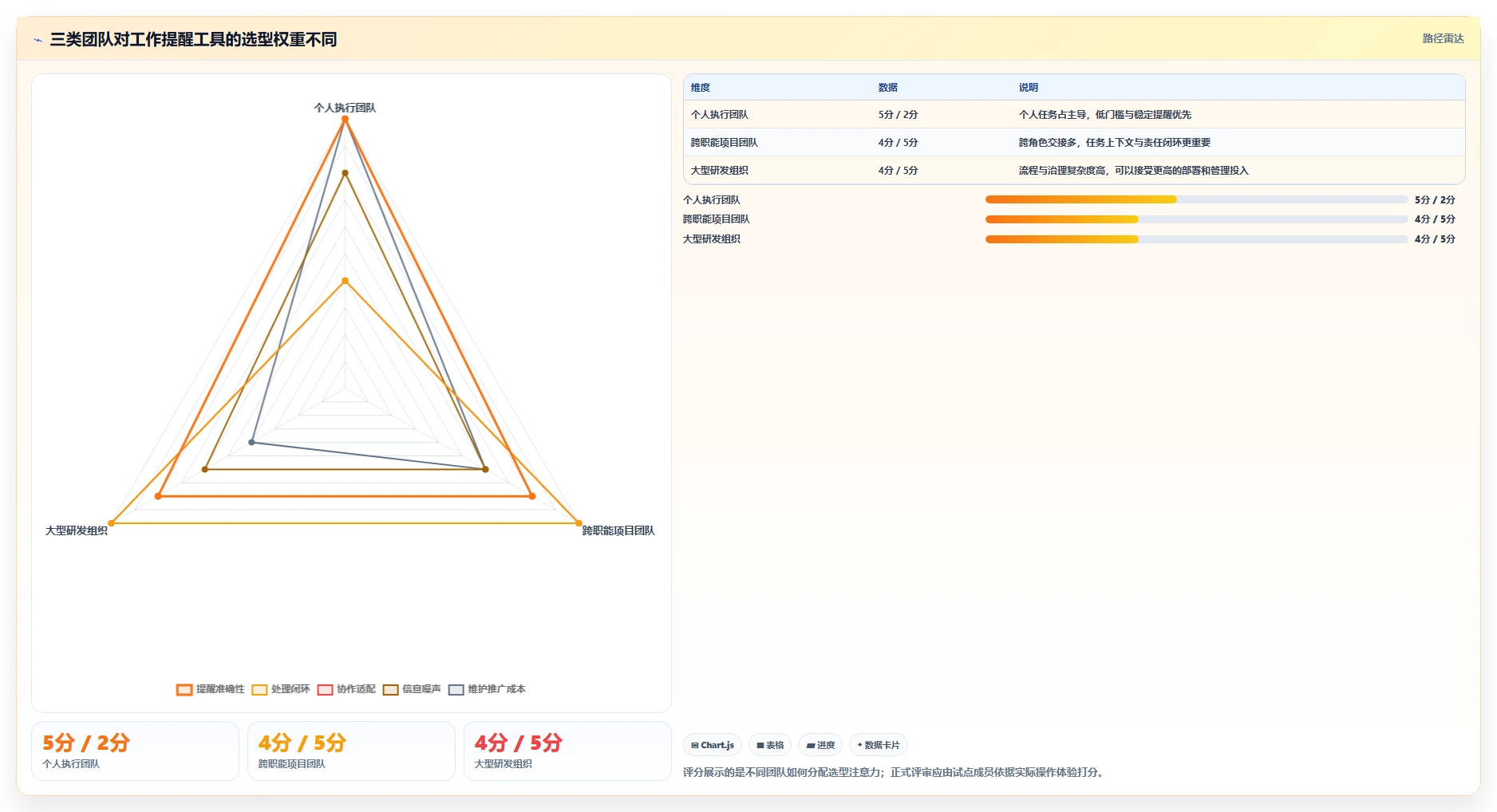
Task: Click the 大型研发组织 label in the progress list
Action: pos(712,239)
